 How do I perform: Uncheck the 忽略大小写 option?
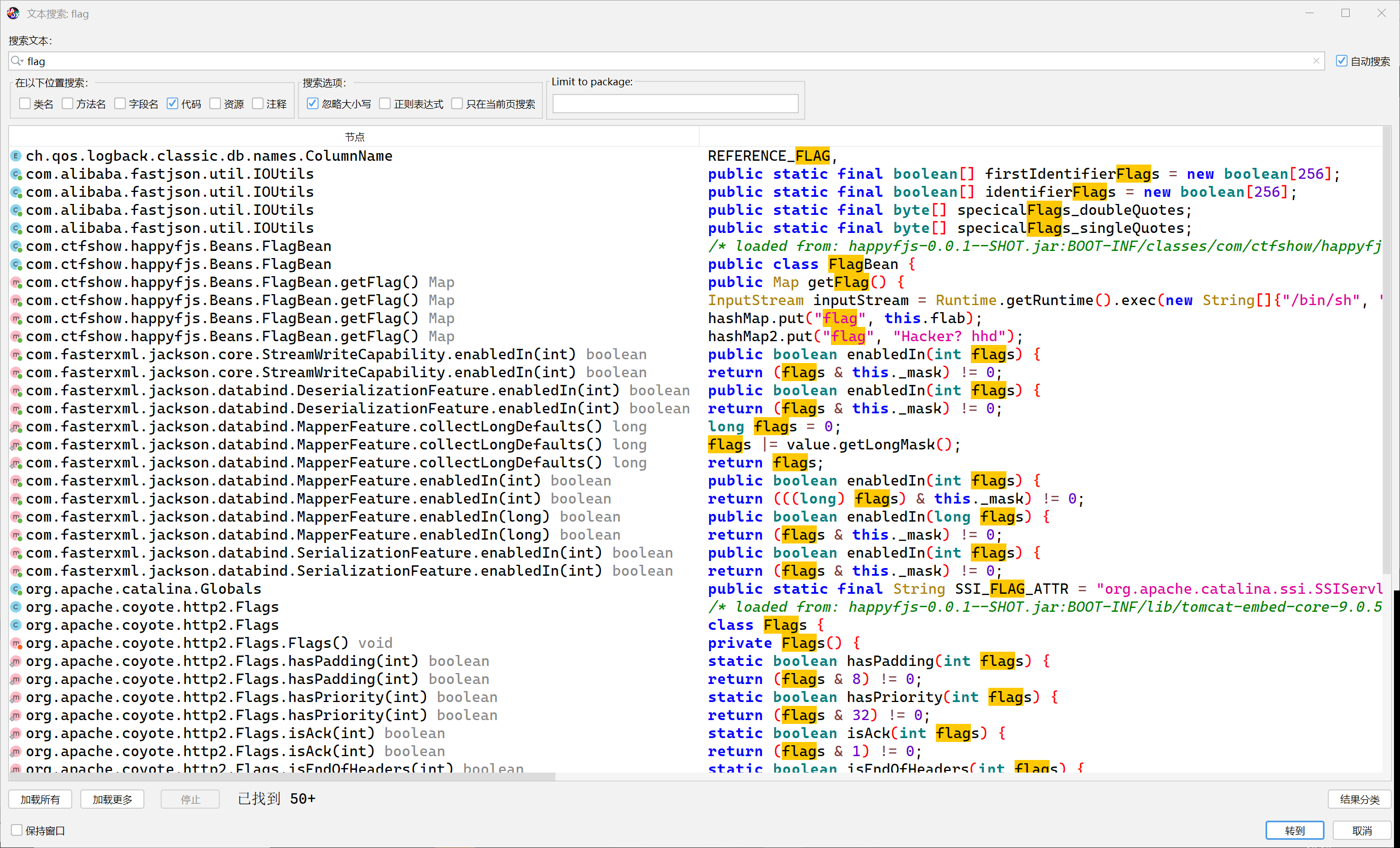click(x=313, y=103)
